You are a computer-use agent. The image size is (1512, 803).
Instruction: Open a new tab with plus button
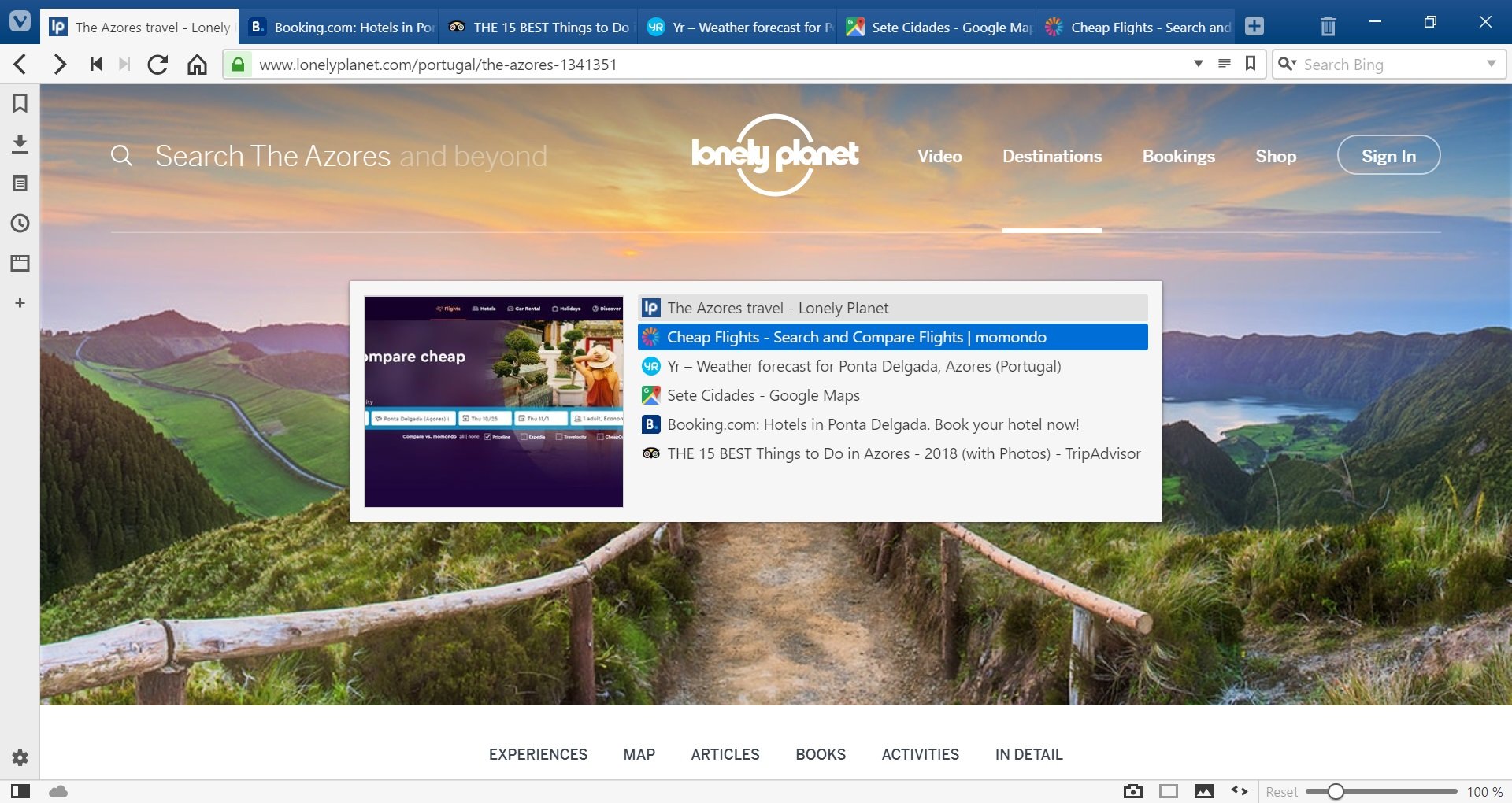click(1254, 27)
